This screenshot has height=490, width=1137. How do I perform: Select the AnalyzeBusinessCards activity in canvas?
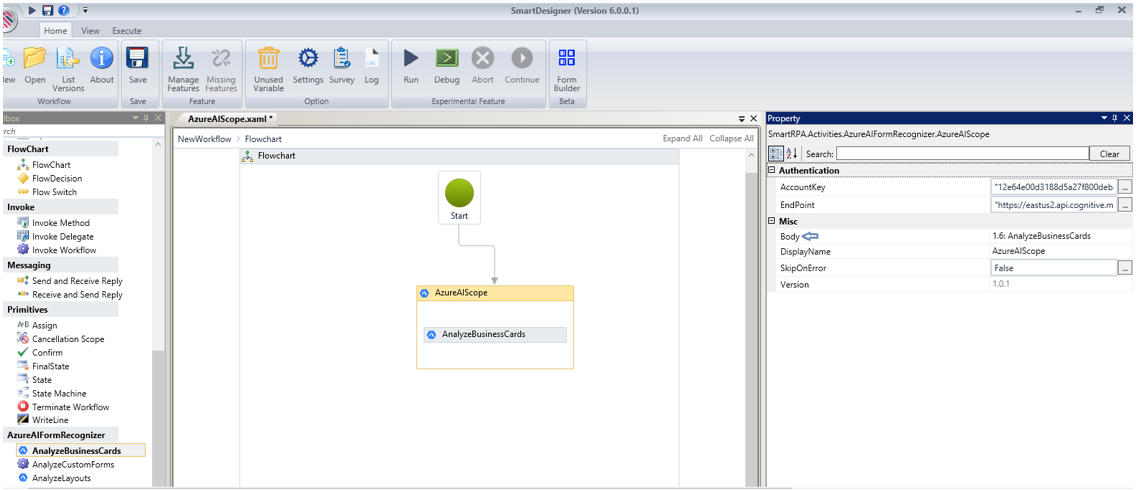coord(495,335)
